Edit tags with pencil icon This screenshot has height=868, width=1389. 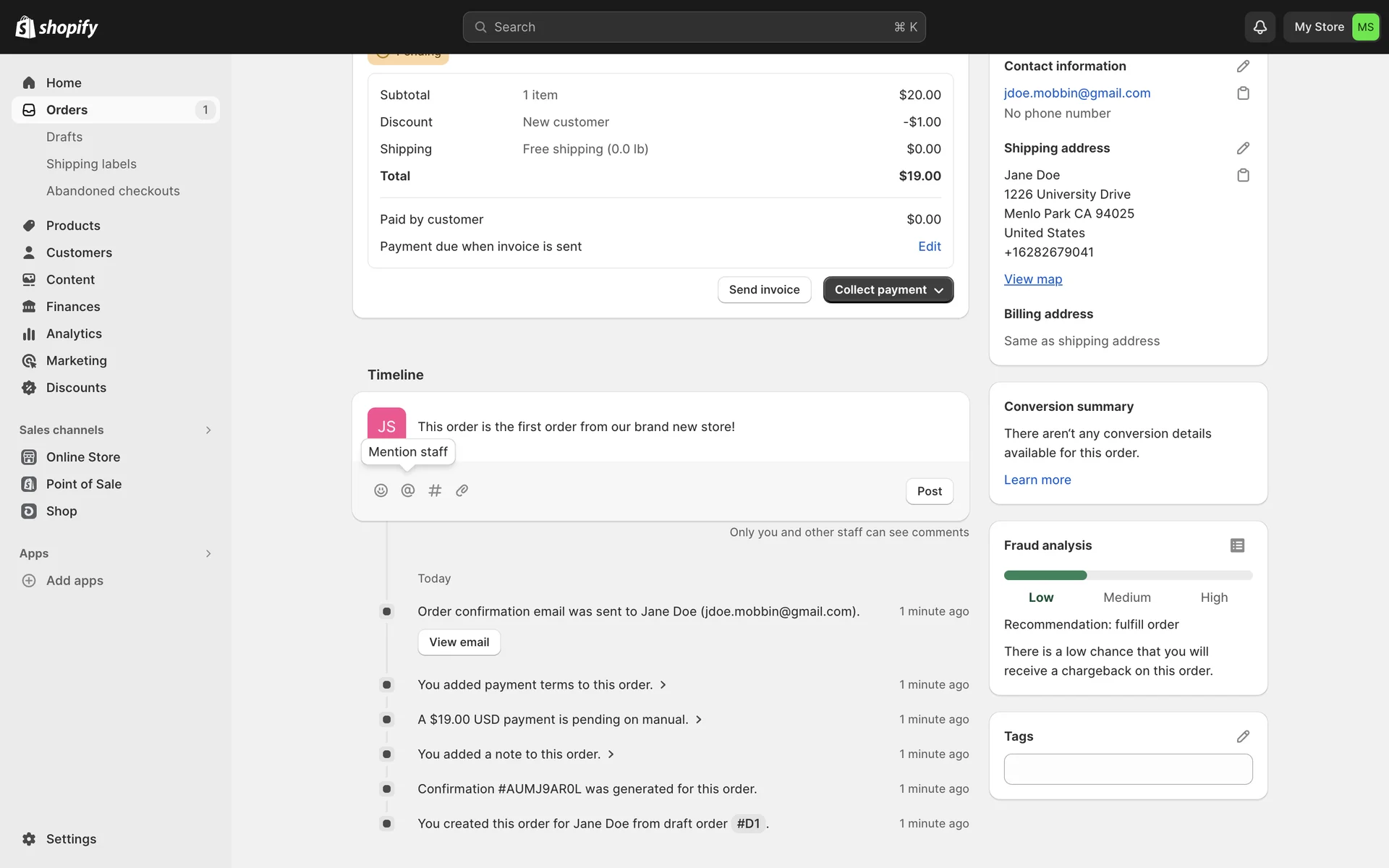[1243, 736]
